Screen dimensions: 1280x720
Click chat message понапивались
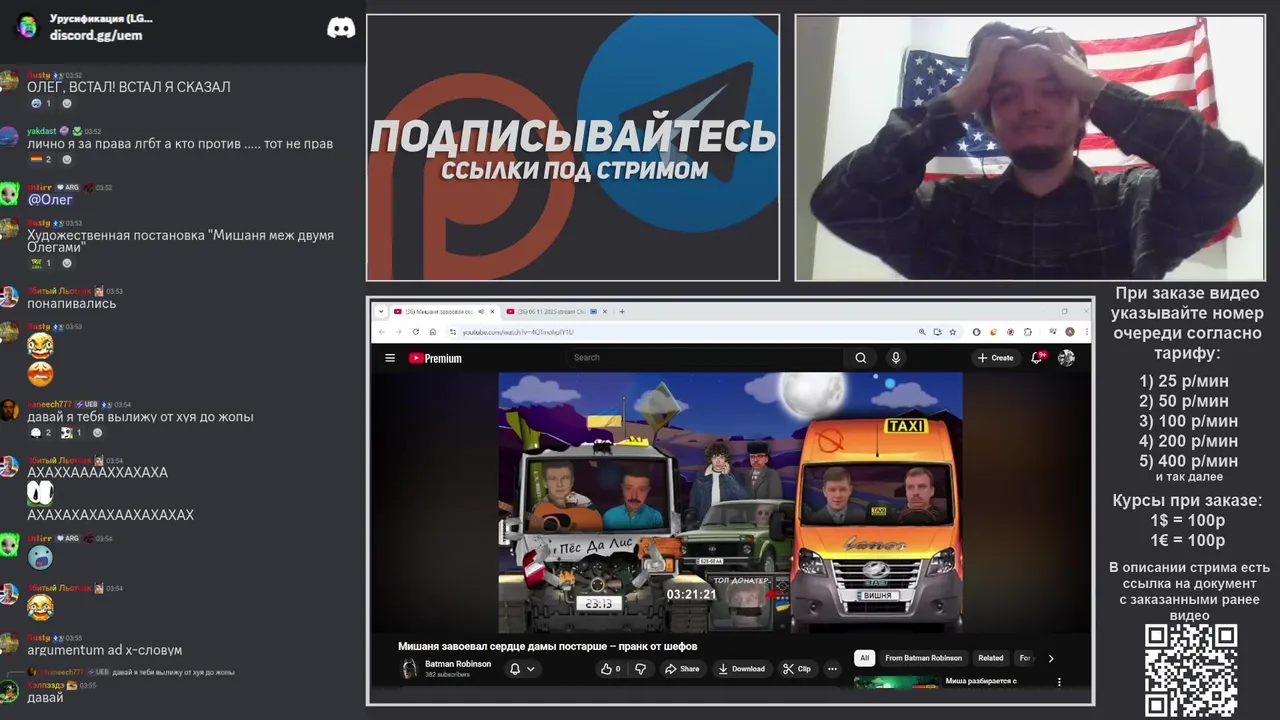[x=72, y=303]
